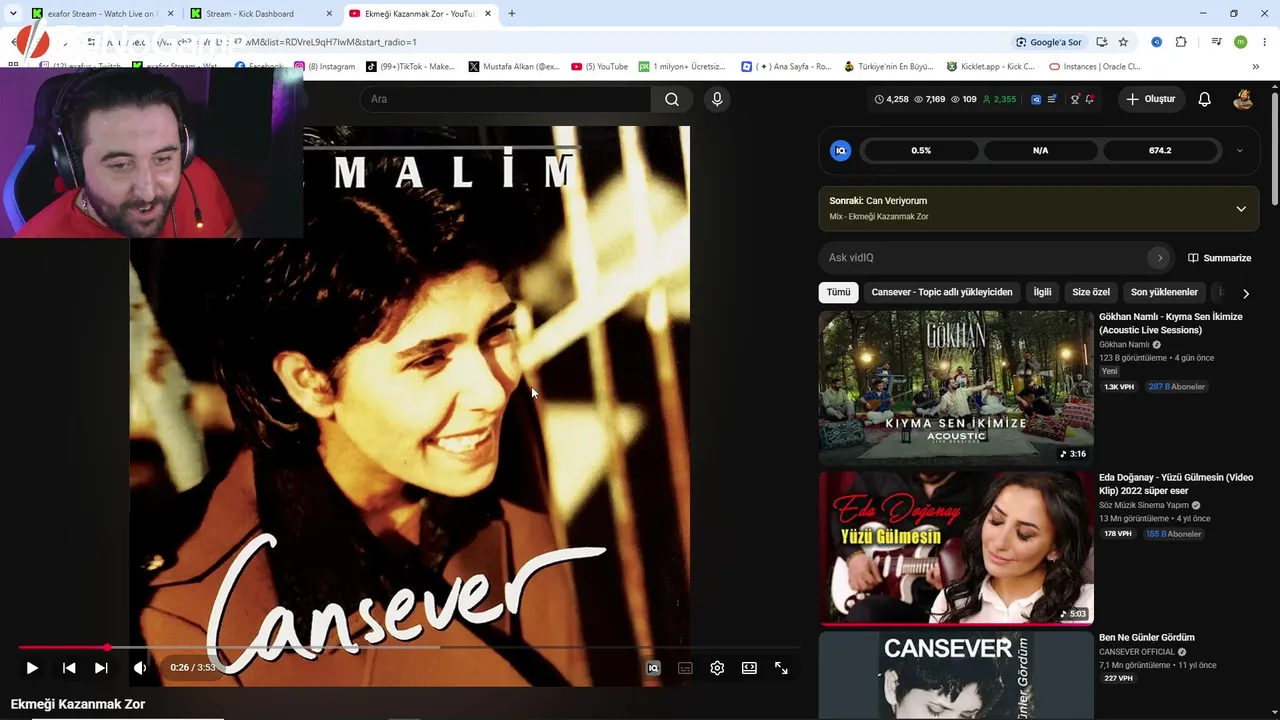Click the "Google'a Sor" button
The image size is (1280, 720).
[x=1049, y=42]
